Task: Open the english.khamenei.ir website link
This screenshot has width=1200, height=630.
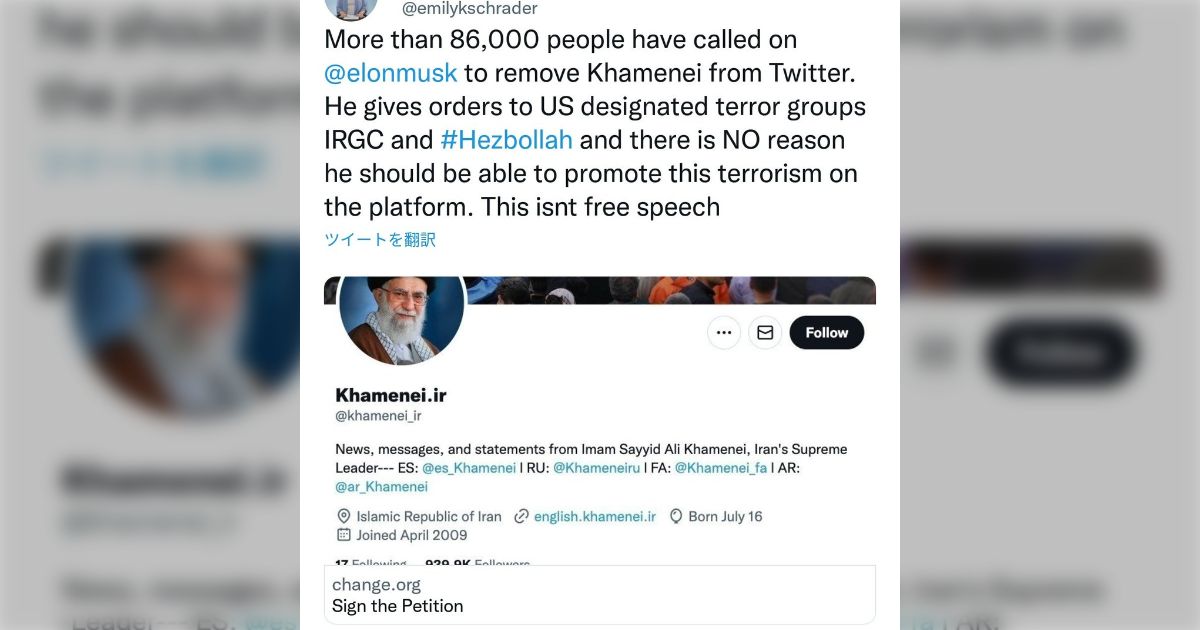Action: [594, 516]
